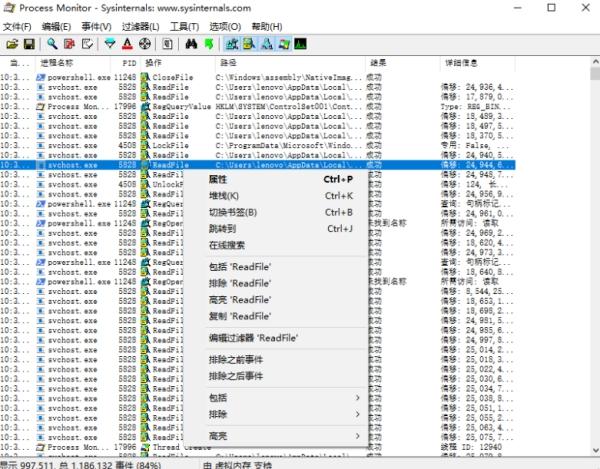Open the 工具(T) menu
600x469 pixels.
coord(184,27)
